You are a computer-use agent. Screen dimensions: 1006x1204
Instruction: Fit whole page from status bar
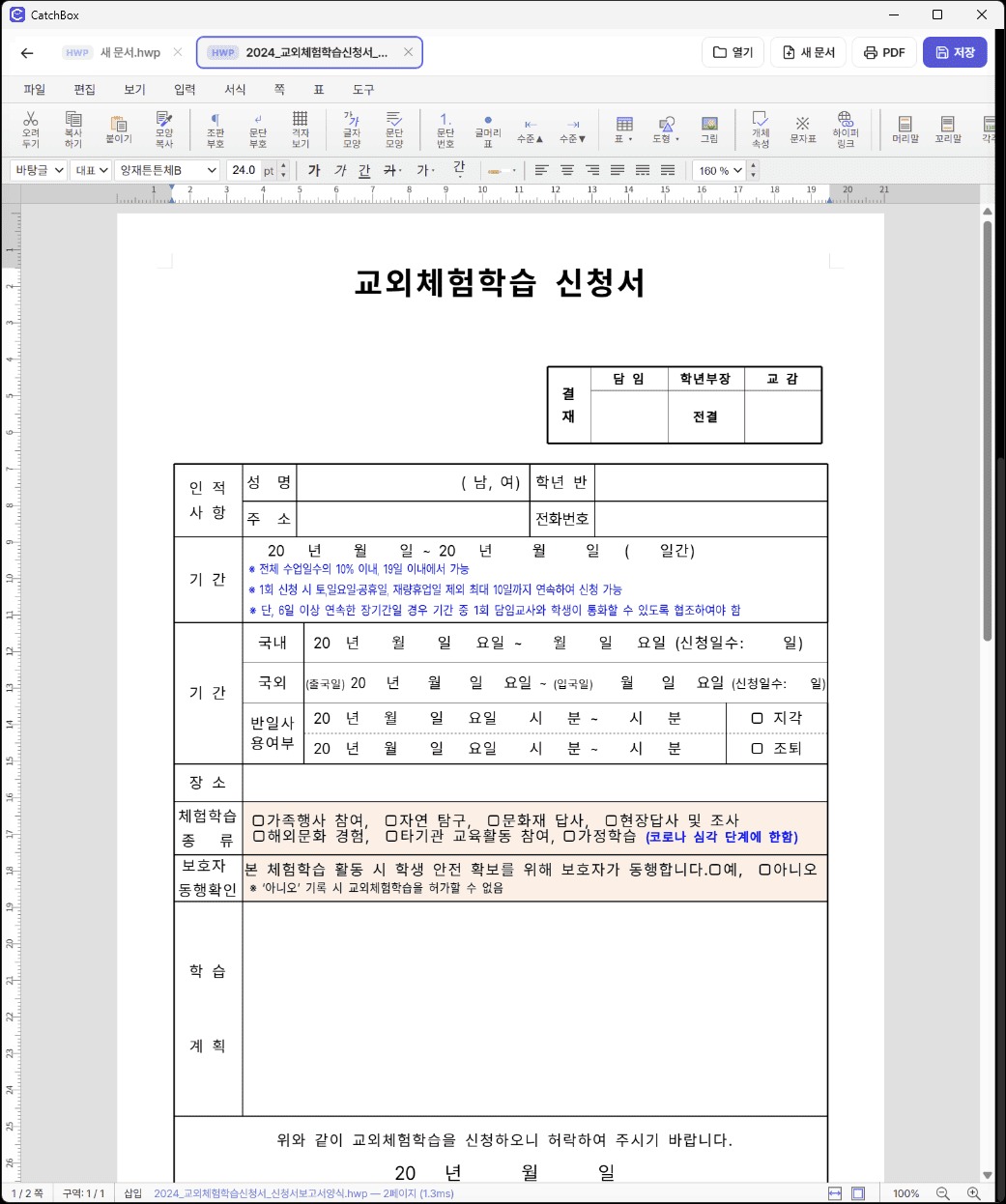858,1193
